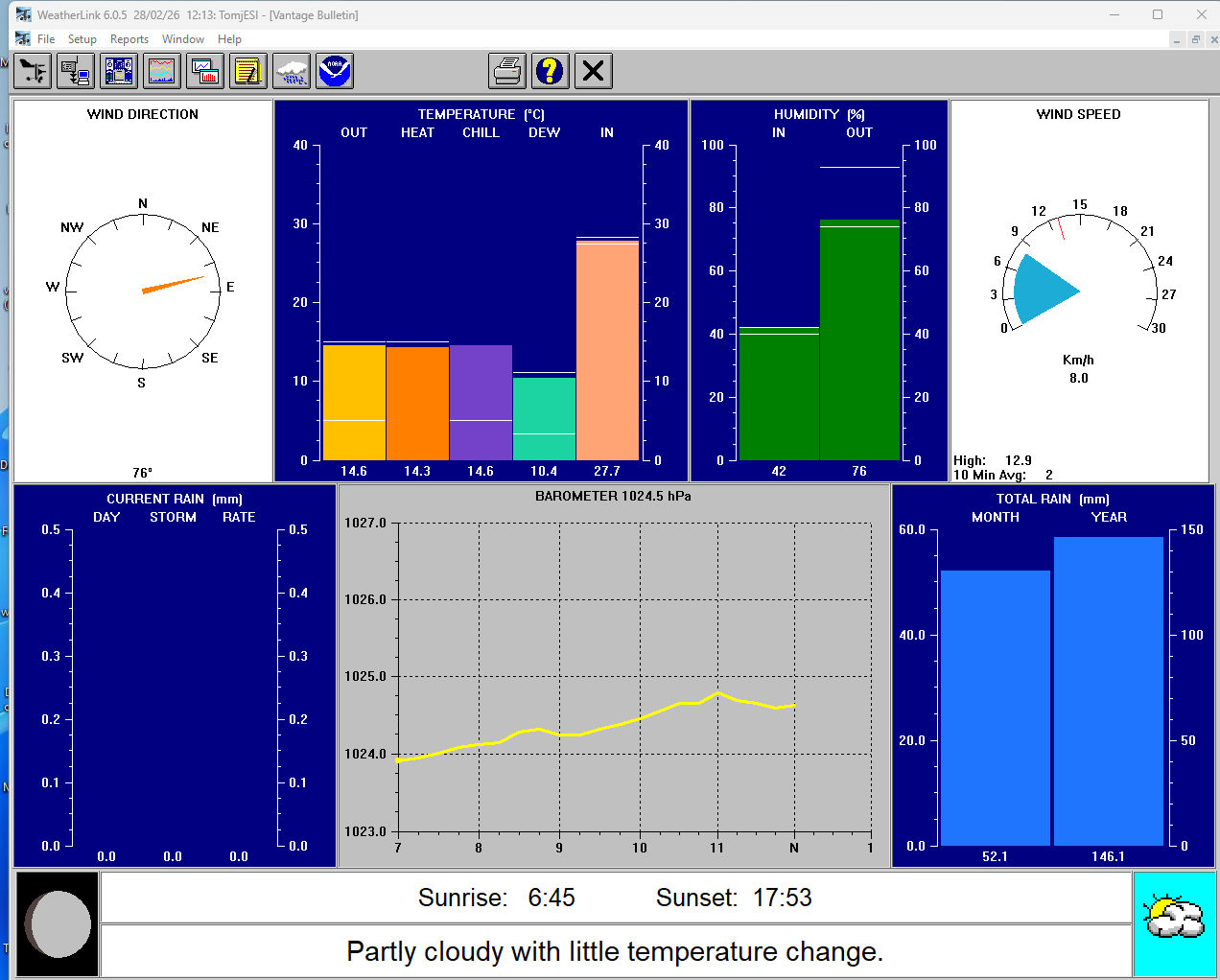Viewport: 1220px width, 980px height.
Task: Click the partly cloudy forecast icon
Action: coord(1174,923)
